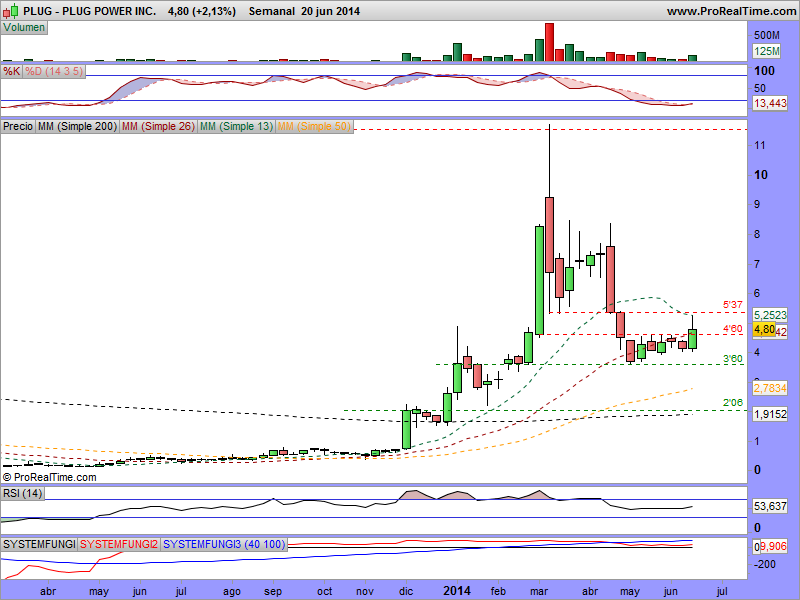
Task: Click the 7 price axis label
Action: pos(757,263)
